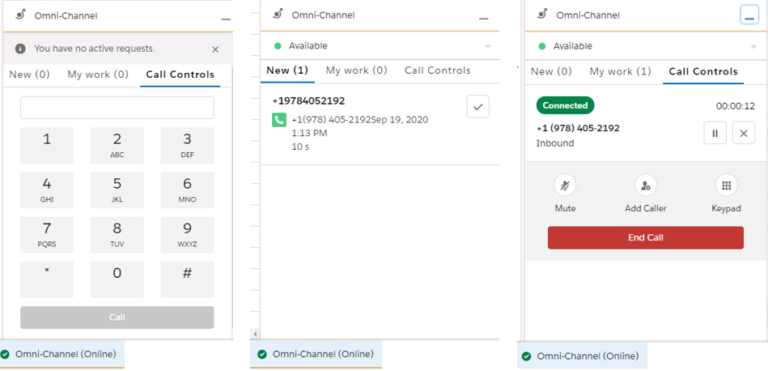Dial digit 6 MNO on the keypad

coord(187,190)
